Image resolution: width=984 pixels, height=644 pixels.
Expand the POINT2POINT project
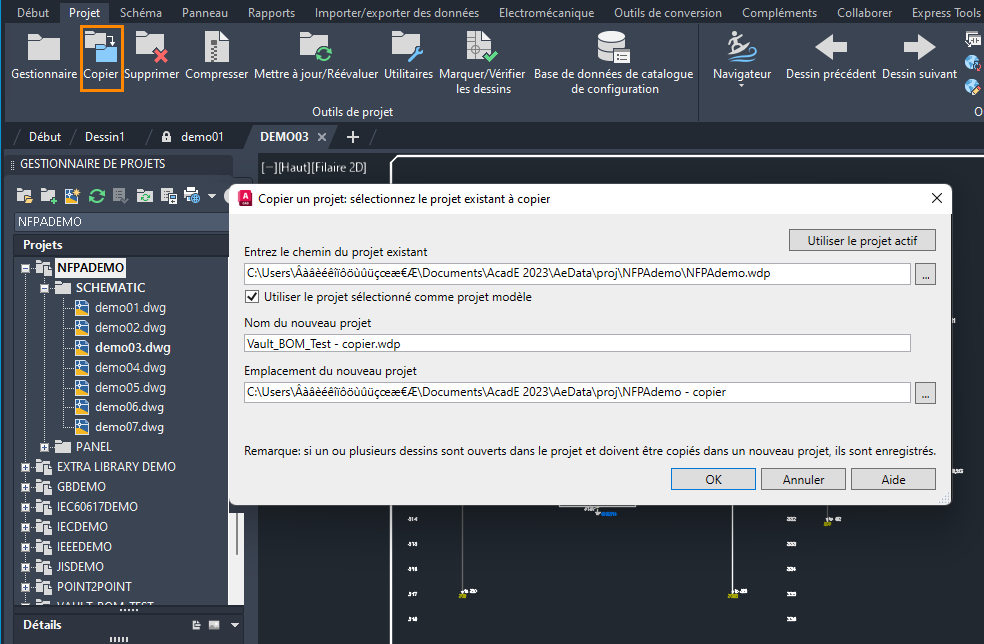tap(25, 588)
